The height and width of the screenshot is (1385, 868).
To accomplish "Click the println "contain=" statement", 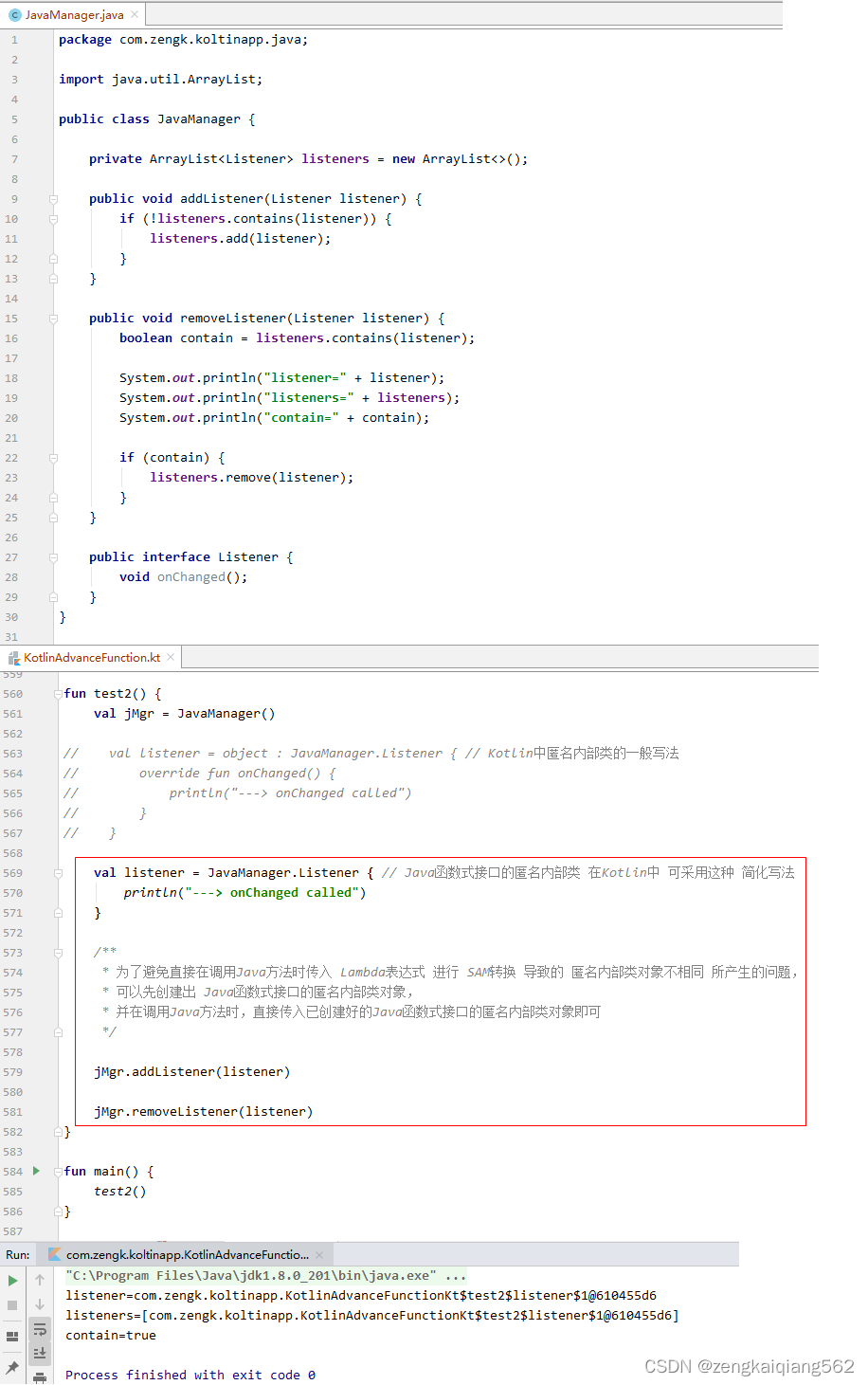I will [x=275, y=418].
